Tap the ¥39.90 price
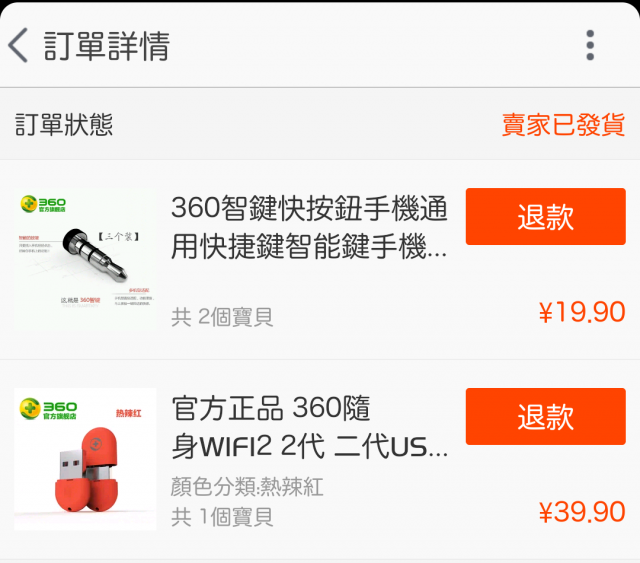This screenshot has width=640, height=563. [582, 512]
